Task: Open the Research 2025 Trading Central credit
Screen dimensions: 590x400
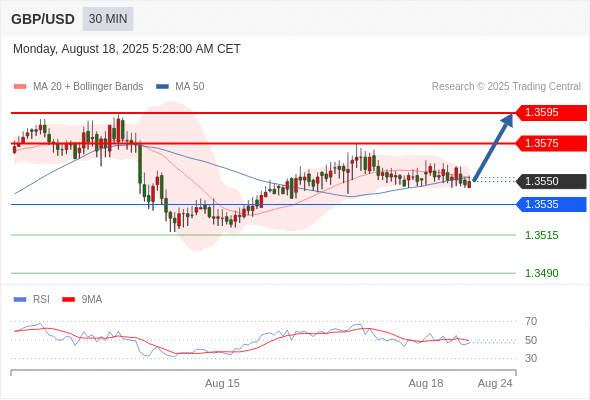Action: coord(506,87)
